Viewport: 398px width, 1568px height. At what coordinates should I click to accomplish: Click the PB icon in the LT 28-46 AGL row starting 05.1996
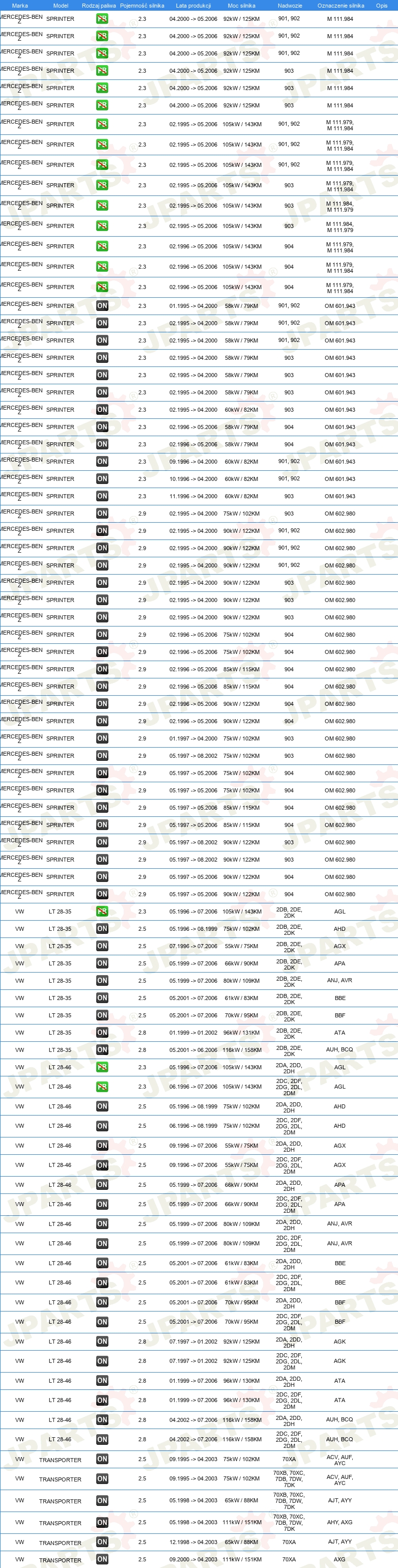click(102, 1068)
